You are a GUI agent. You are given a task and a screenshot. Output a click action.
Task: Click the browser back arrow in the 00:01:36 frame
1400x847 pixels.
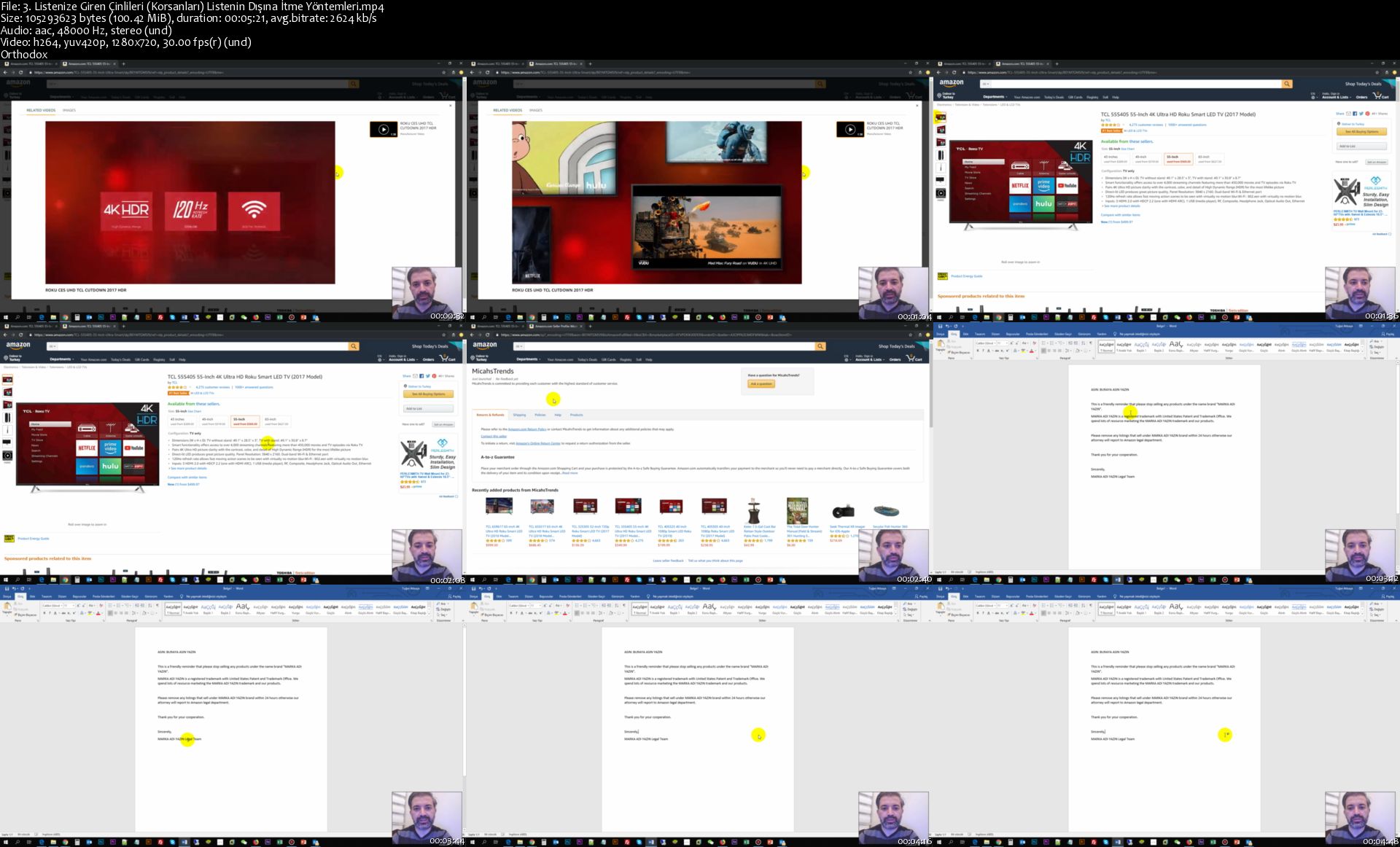pos(939,72)
